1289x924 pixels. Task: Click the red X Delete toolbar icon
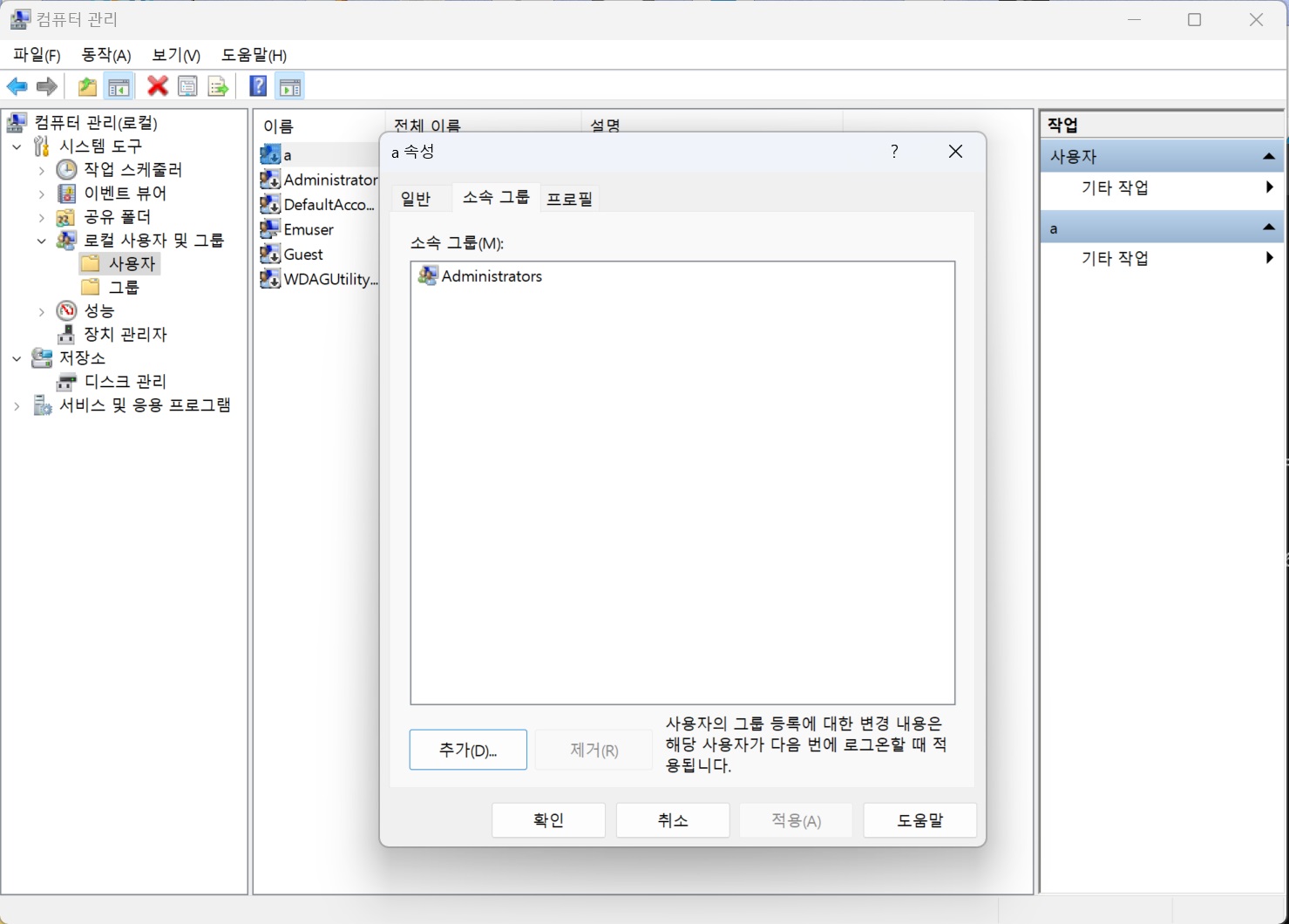(157, 86)
